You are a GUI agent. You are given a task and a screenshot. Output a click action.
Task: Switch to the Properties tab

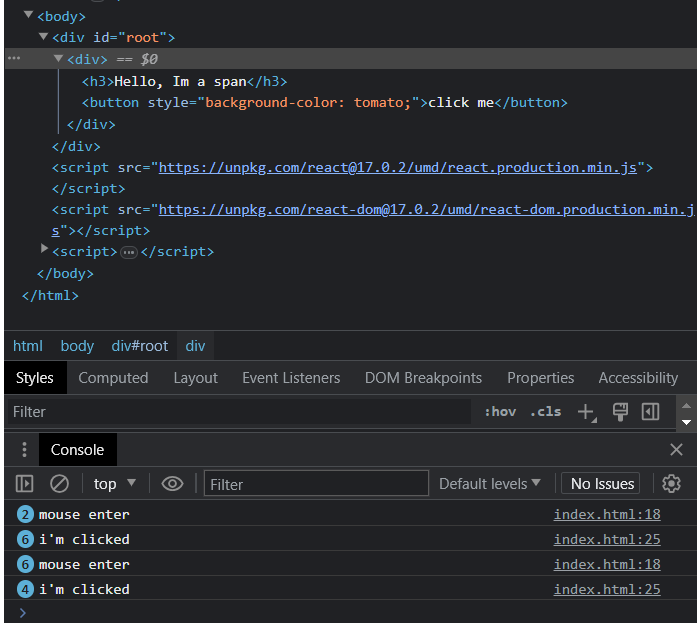click(541, 378)
